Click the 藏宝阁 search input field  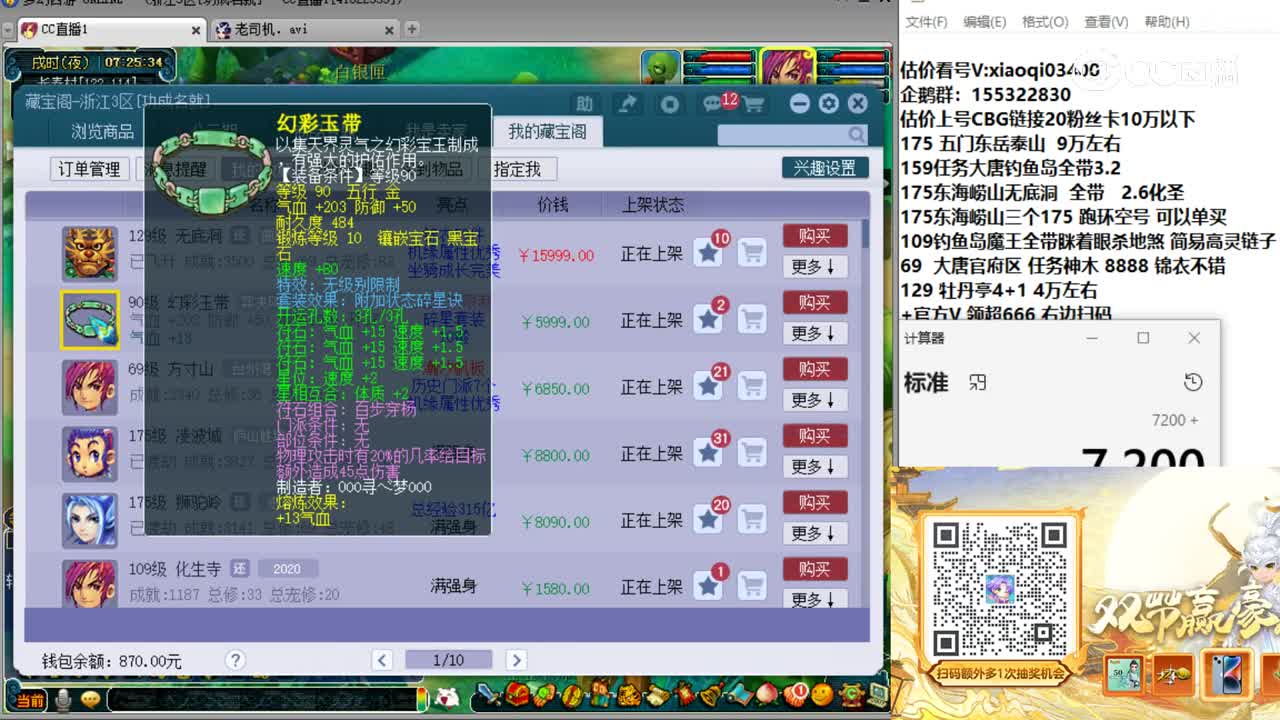(x=782, y=134)
